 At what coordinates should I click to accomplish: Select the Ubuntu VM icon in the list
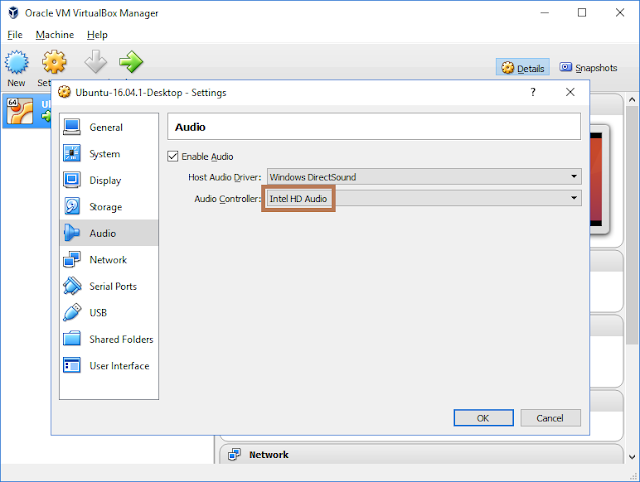pos(20,111)
